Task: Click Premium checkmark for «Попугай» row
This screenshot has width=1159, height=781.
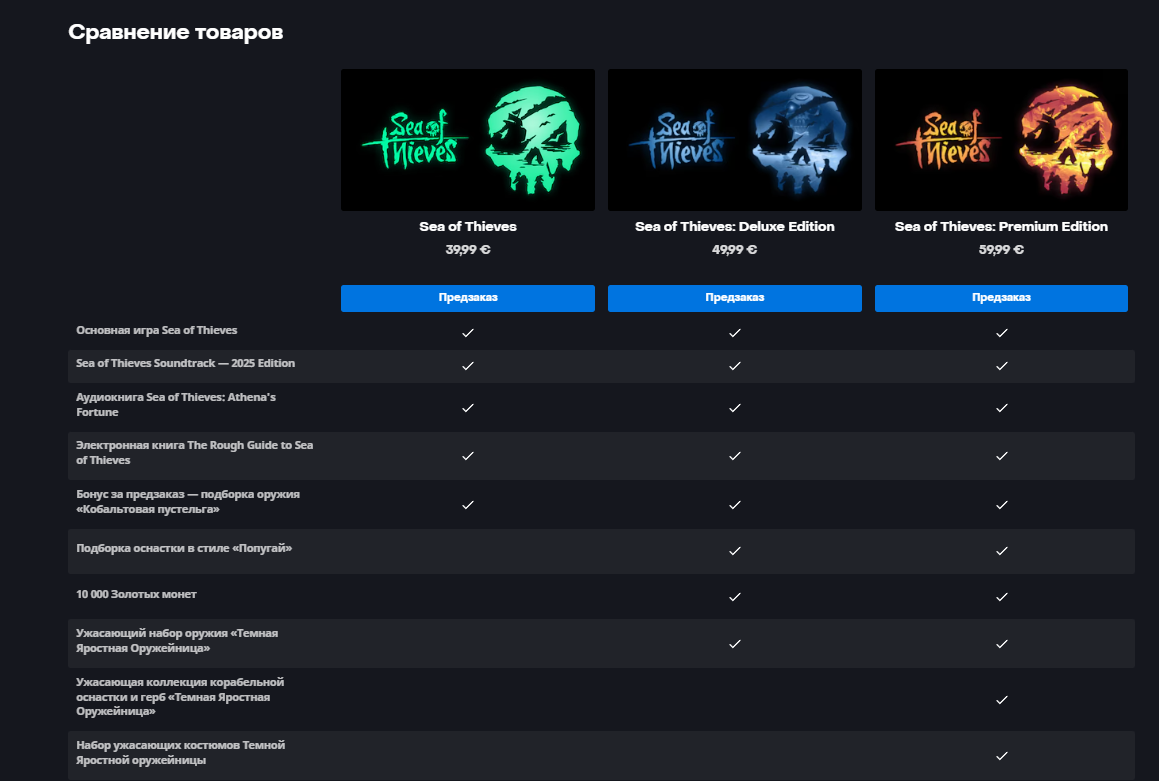Action: (1002, 550)
